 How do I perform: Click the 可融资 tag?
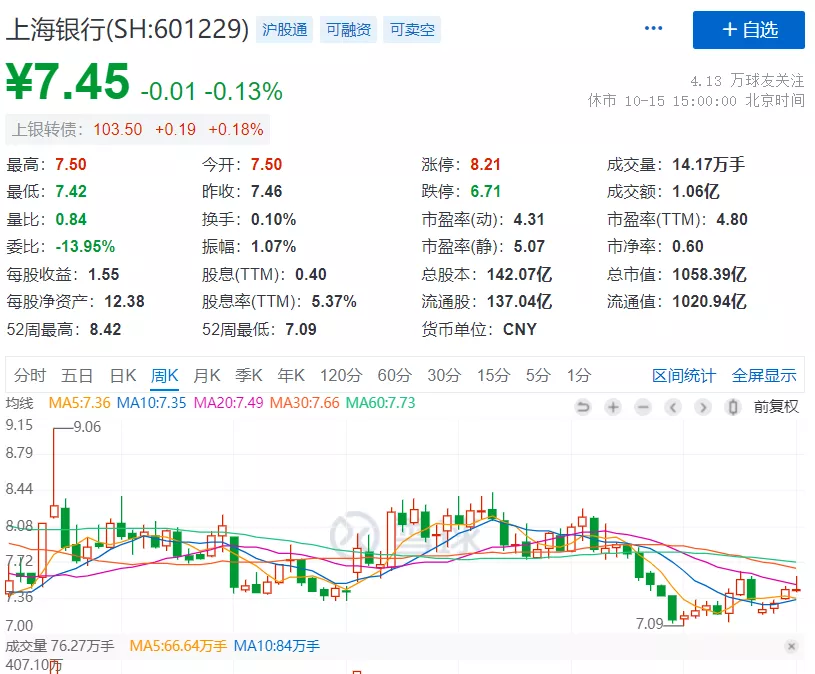point(348,30)
